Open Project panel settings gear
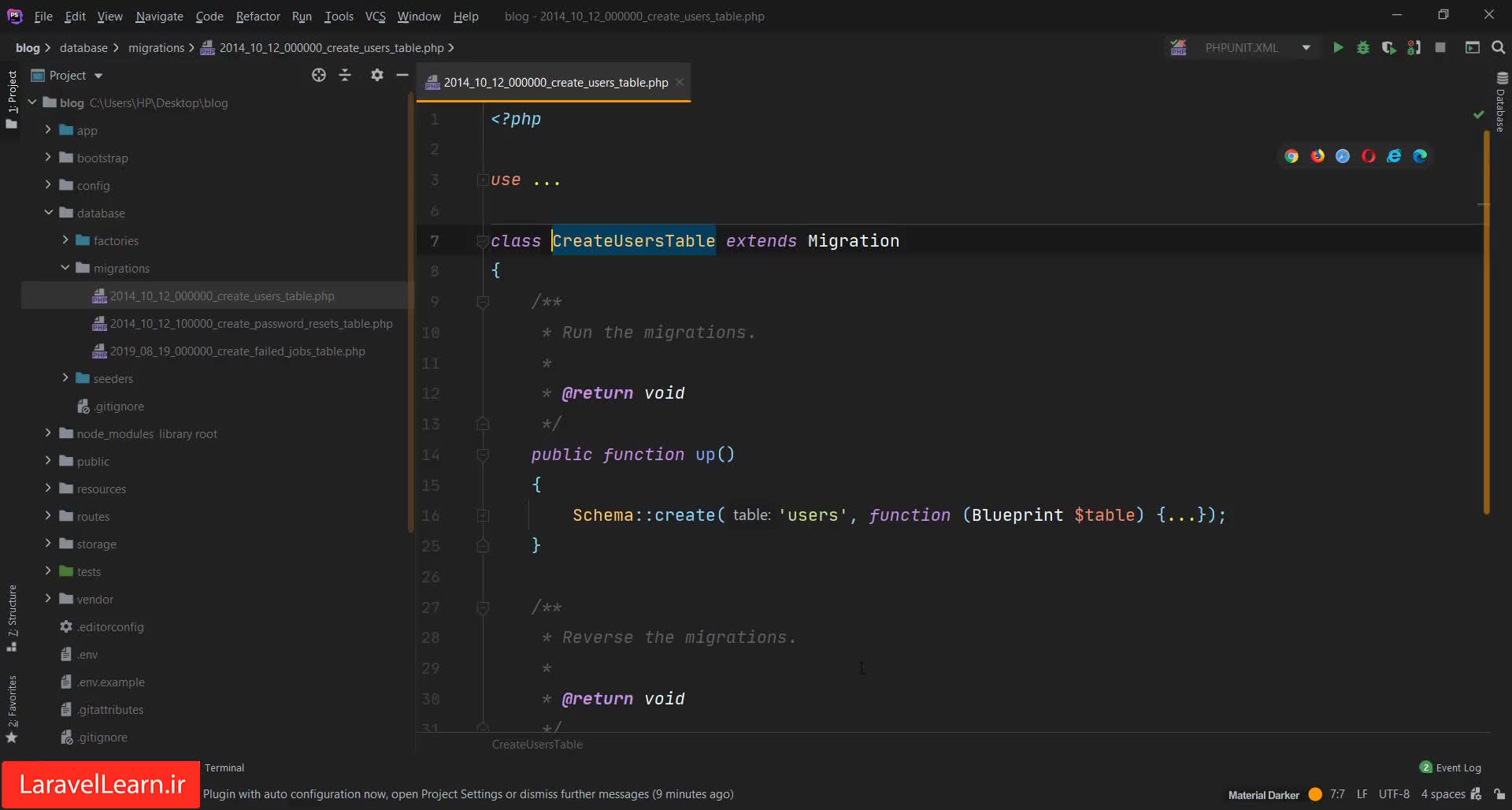 tap(377, 75)
